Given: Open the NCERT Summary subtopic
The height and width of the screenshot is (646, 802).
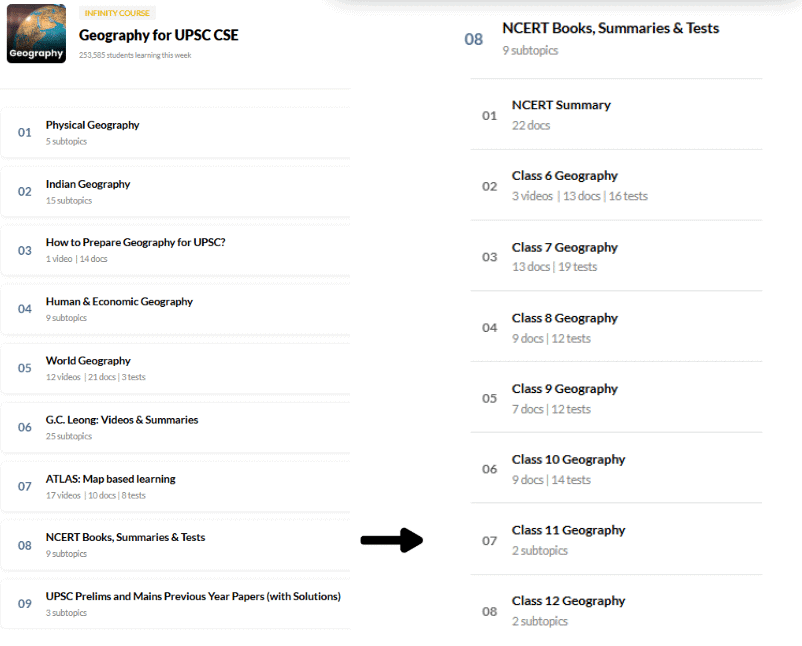Looking at the screenshot, I should [x=616, y=115].
